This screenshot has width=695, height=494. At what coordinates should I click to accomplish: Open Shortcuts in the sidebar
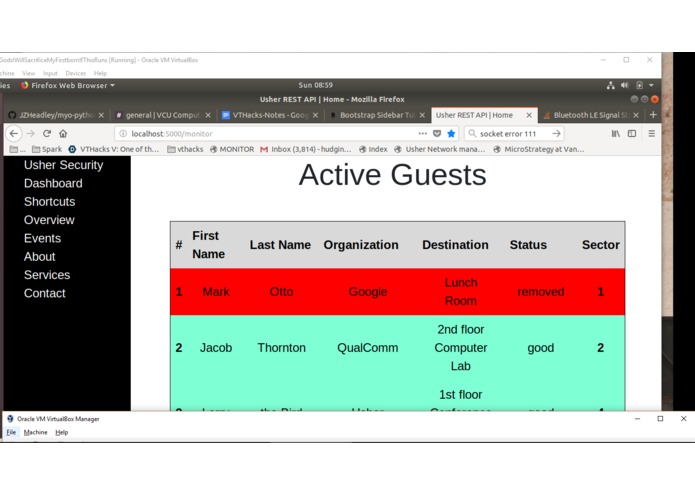pyautogui.click(x=50, y=202)
